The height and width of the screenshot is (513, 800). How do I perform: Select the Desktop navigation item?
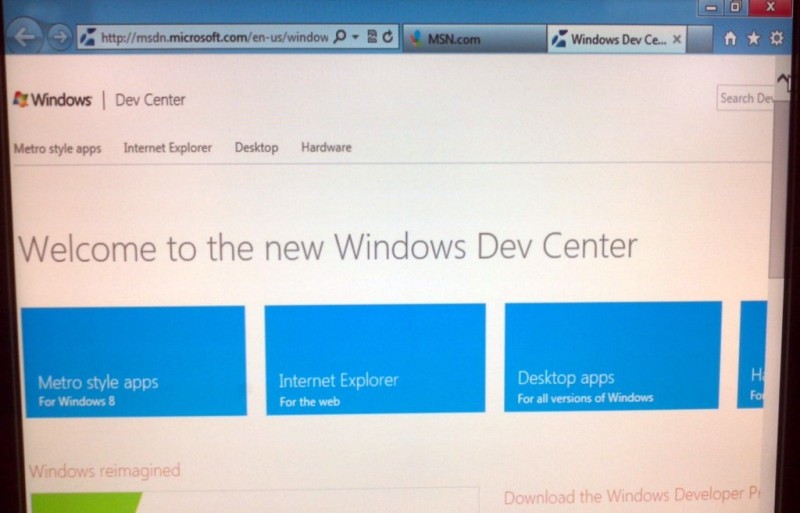click(256, 148)
